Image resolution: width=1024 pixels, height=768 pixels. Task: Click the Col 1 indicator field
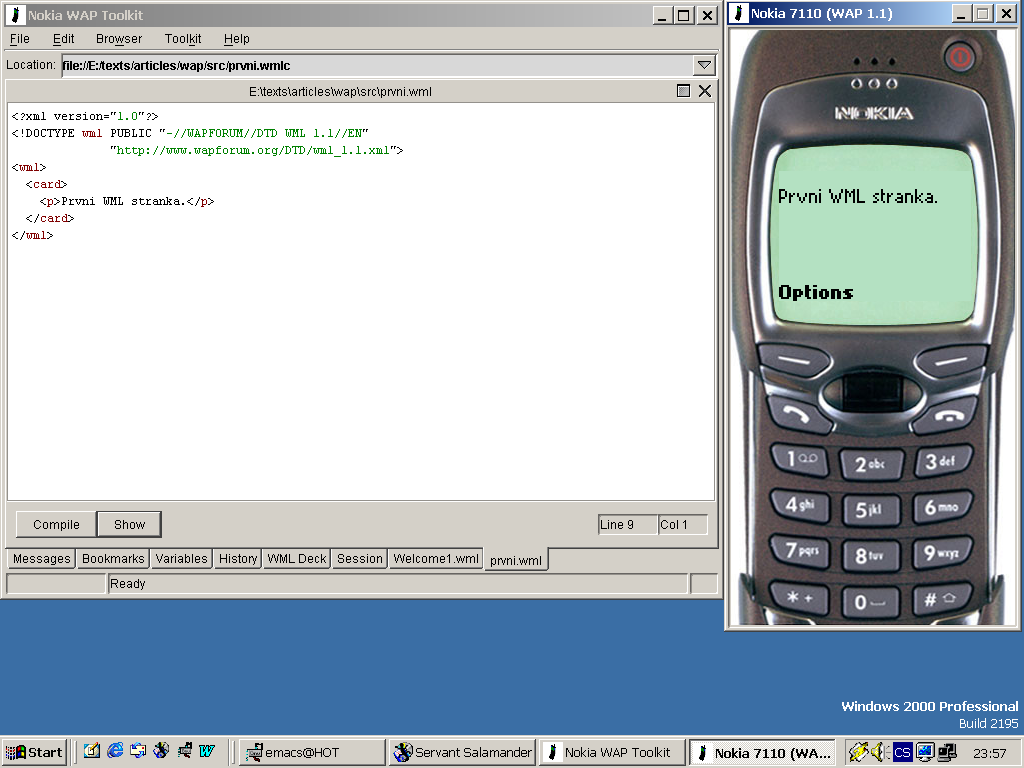682,524
